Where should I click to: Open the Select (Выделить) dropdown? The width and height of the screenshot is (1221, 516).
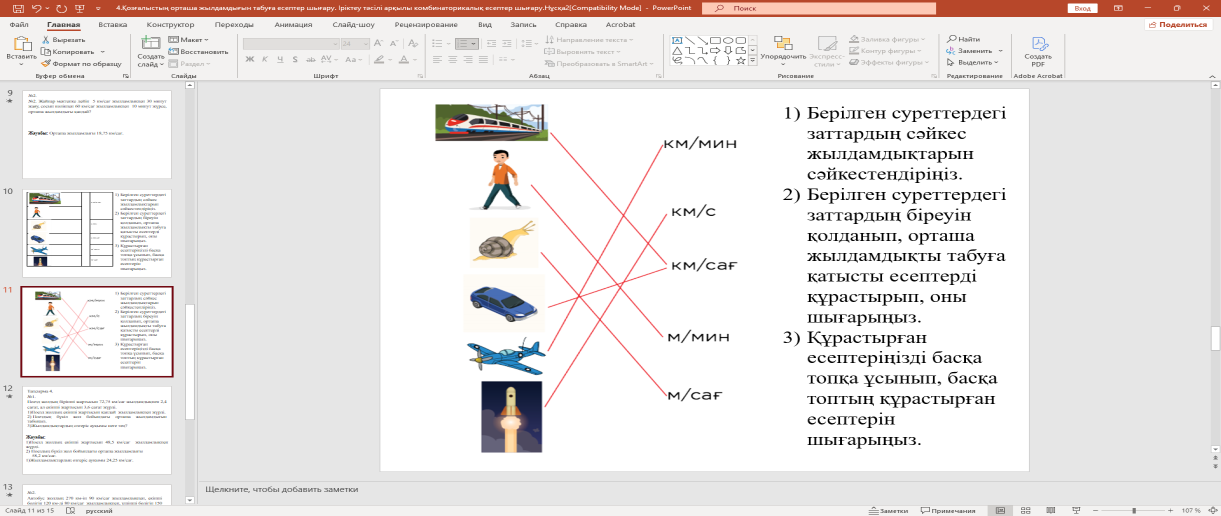pos(975,62)
